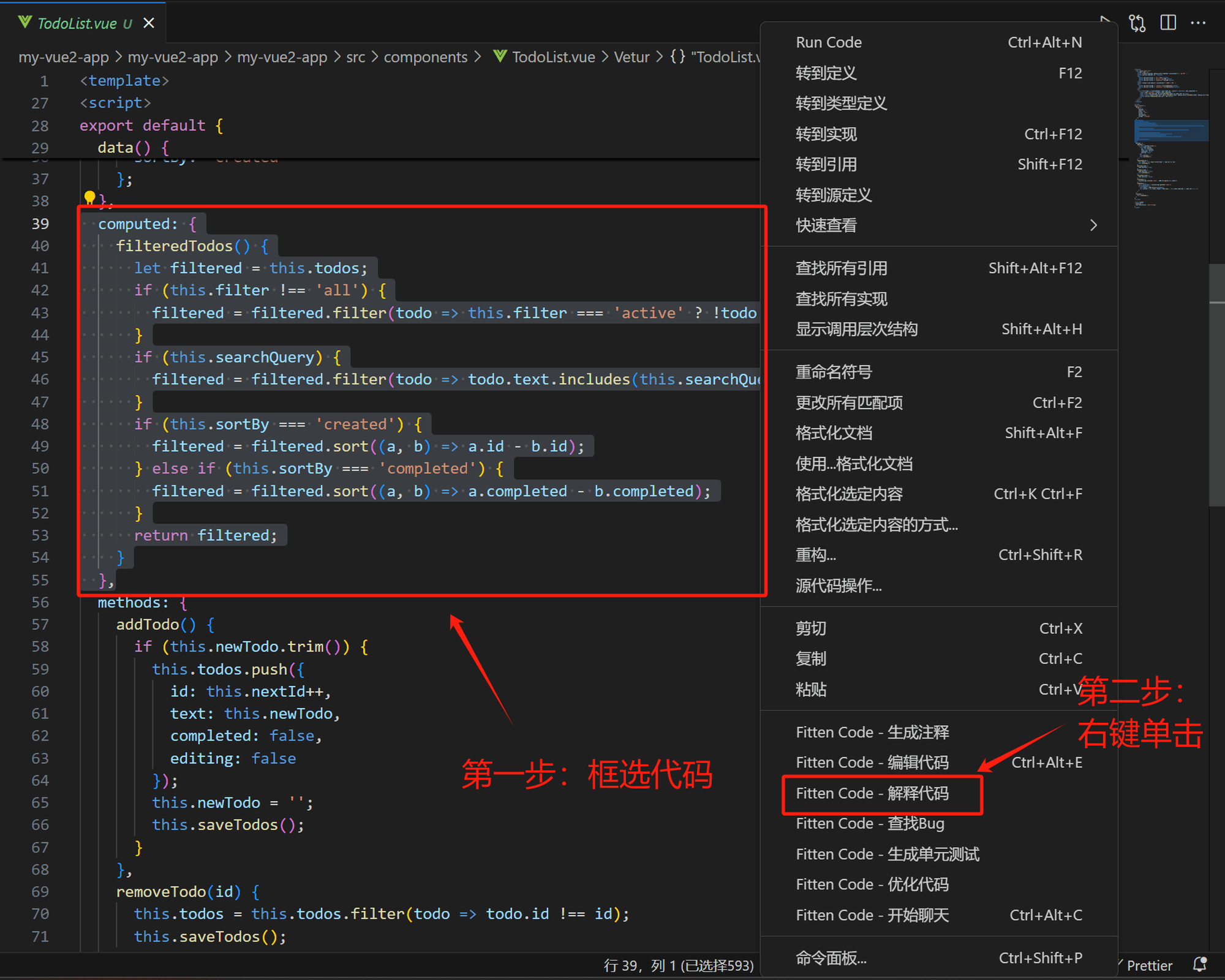Click 'editing: false' on line 63
The image size is (1225, 980).
(233, 758)
